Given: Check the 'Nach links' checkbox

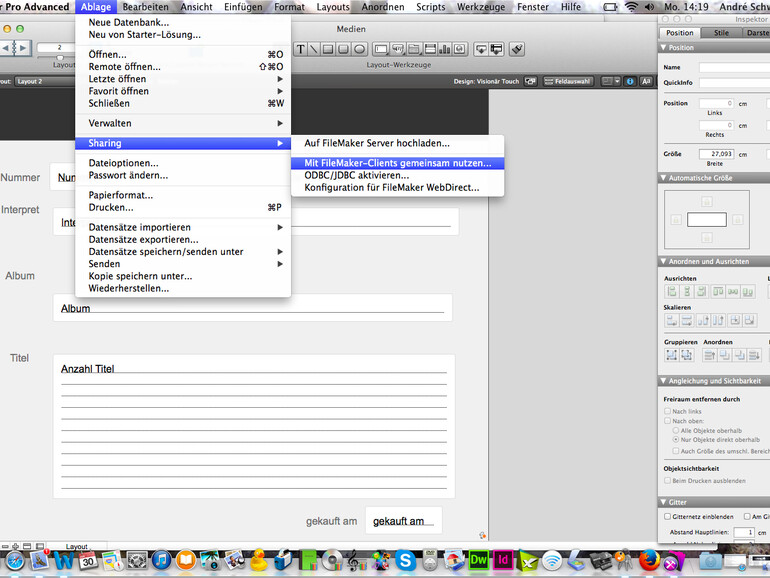Looking at the screenshot, I should coord(667,411).
